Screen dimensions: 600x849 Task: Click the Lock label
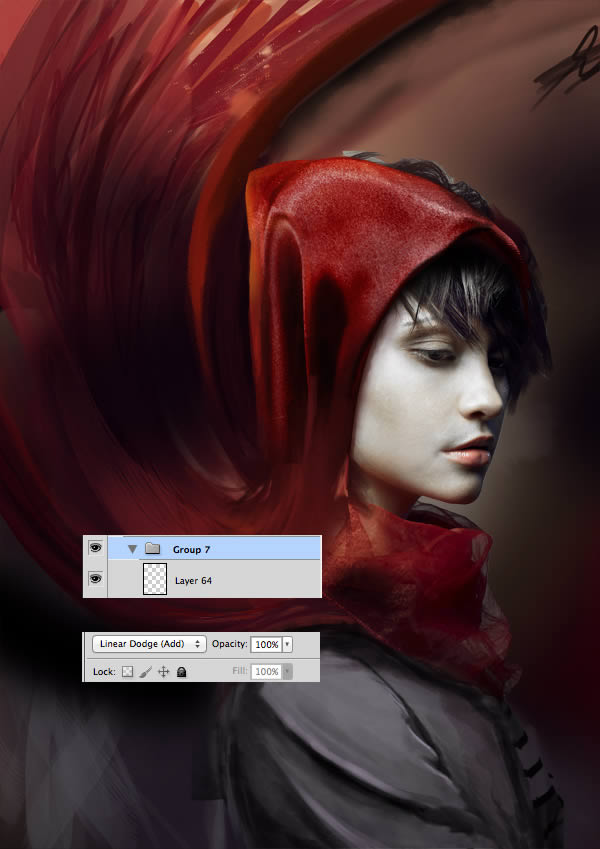point(104,671)
